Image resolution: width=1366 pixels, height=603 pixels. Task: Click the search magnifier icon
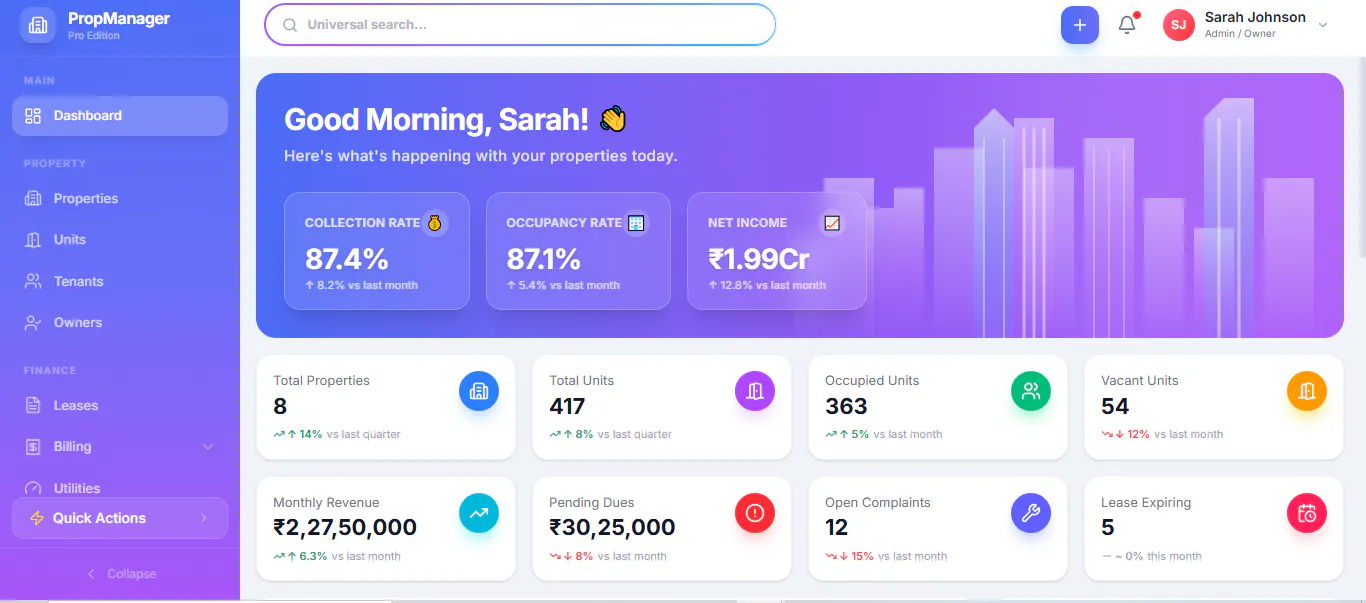(290, 25)
